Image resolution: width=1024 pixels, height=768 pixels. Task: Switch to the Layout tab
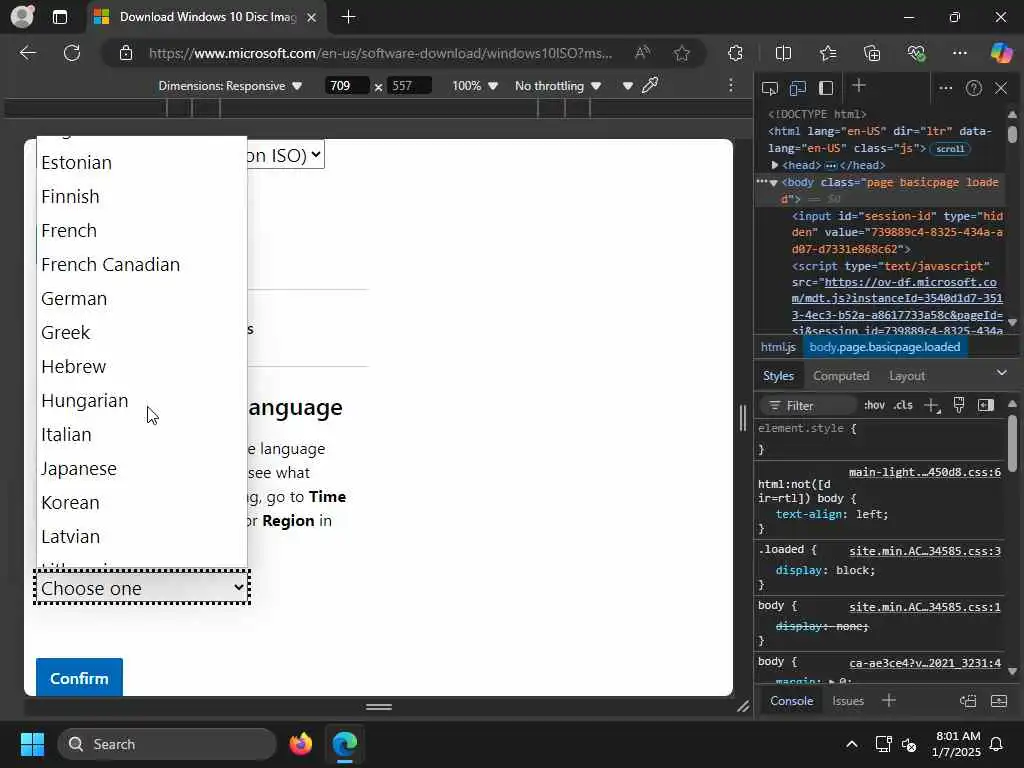[x=907, y=376]
